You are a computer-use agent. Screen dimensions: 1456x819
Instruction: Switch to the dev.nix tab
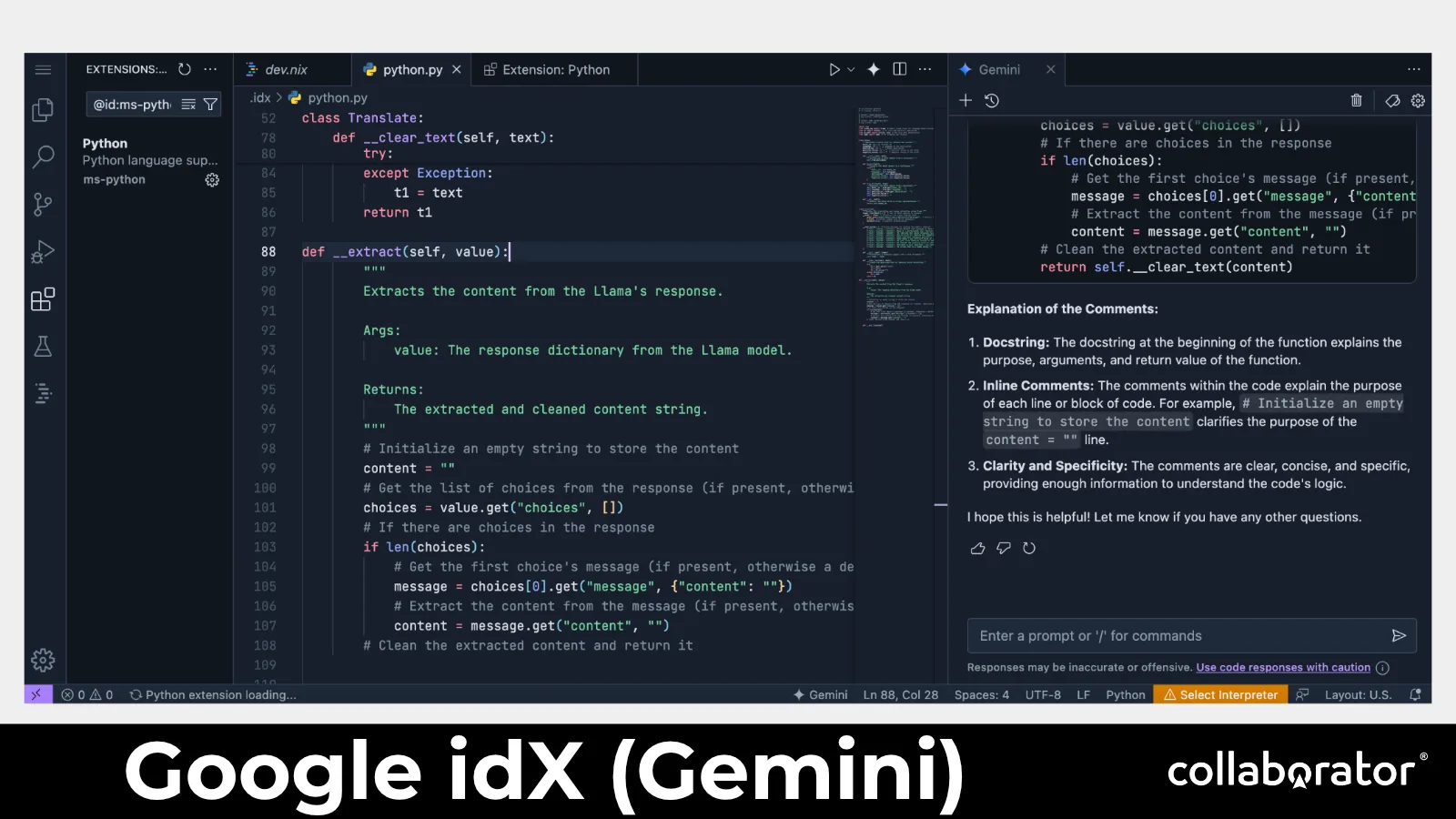292,69
